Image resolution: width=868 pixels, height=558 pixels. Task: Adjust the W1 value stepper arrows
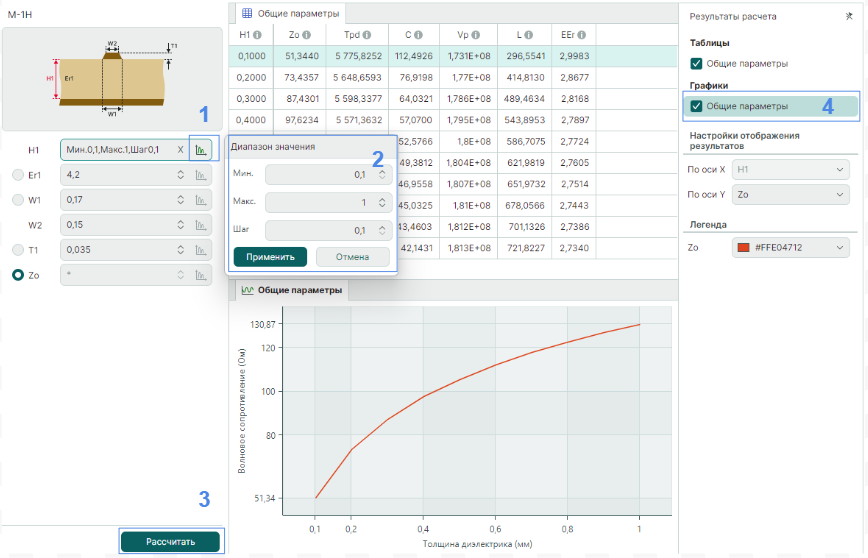(x=180, y=200)
